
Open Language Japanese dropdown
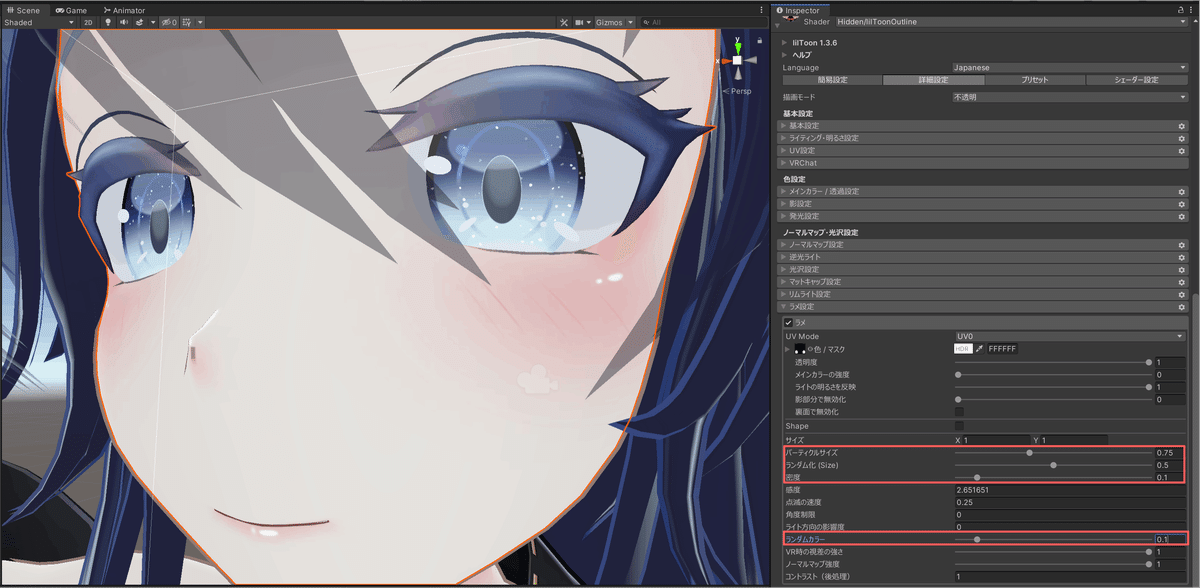pos(1069,68)
